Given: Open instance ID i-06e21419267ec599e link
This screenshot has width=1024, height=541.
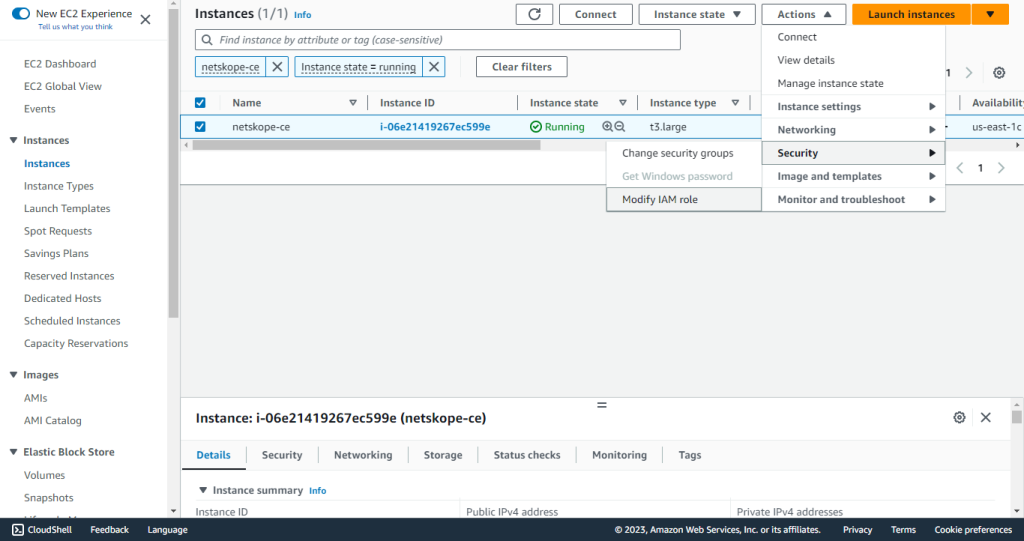Looking at the screenshot, I should coord(435,127).
